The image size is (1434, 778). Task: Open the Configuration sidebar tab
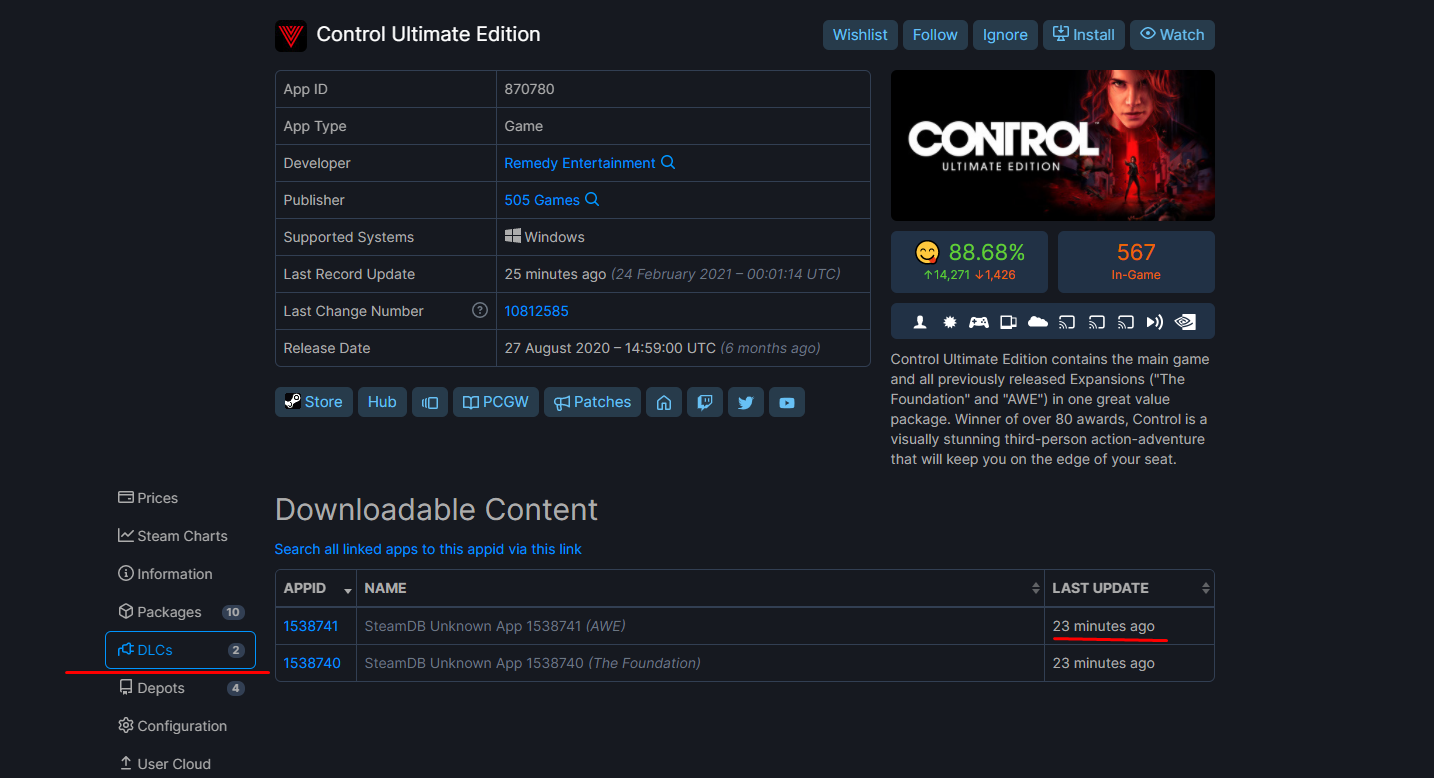tap(180, 726)
